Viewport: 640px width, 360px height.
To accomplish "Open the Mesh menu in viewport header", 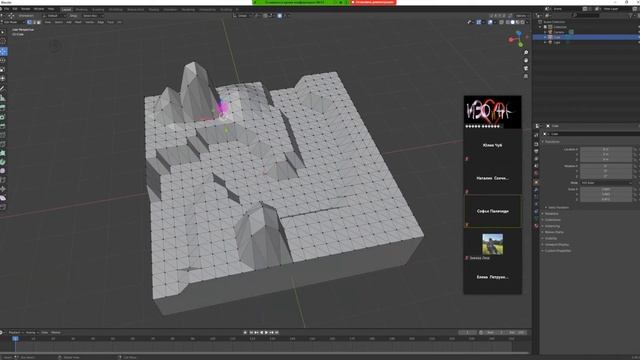I will [78, 22].
